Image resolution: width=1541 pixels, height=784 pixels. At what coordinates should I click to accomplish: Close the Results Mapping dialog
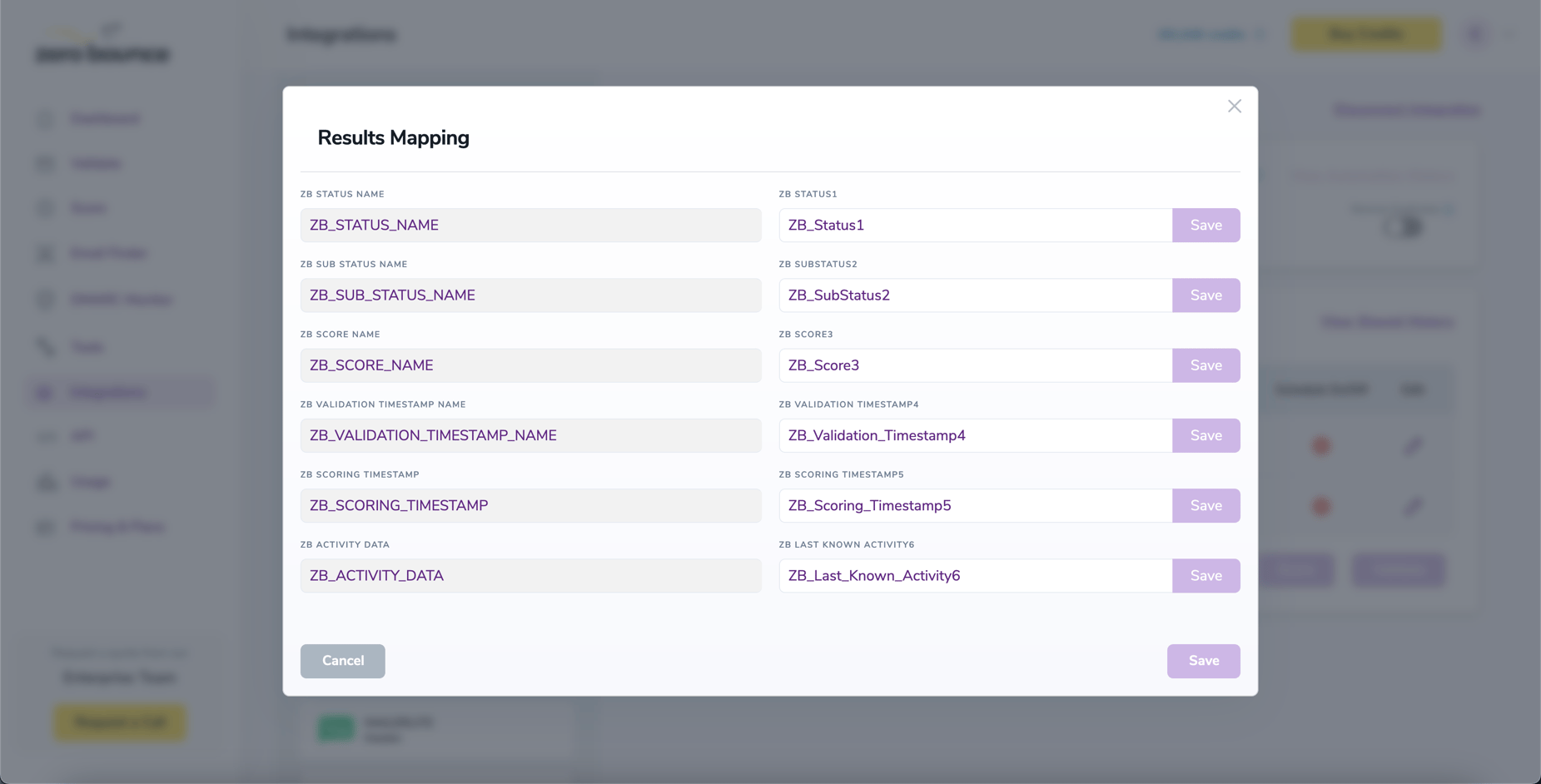(1234, 106)
